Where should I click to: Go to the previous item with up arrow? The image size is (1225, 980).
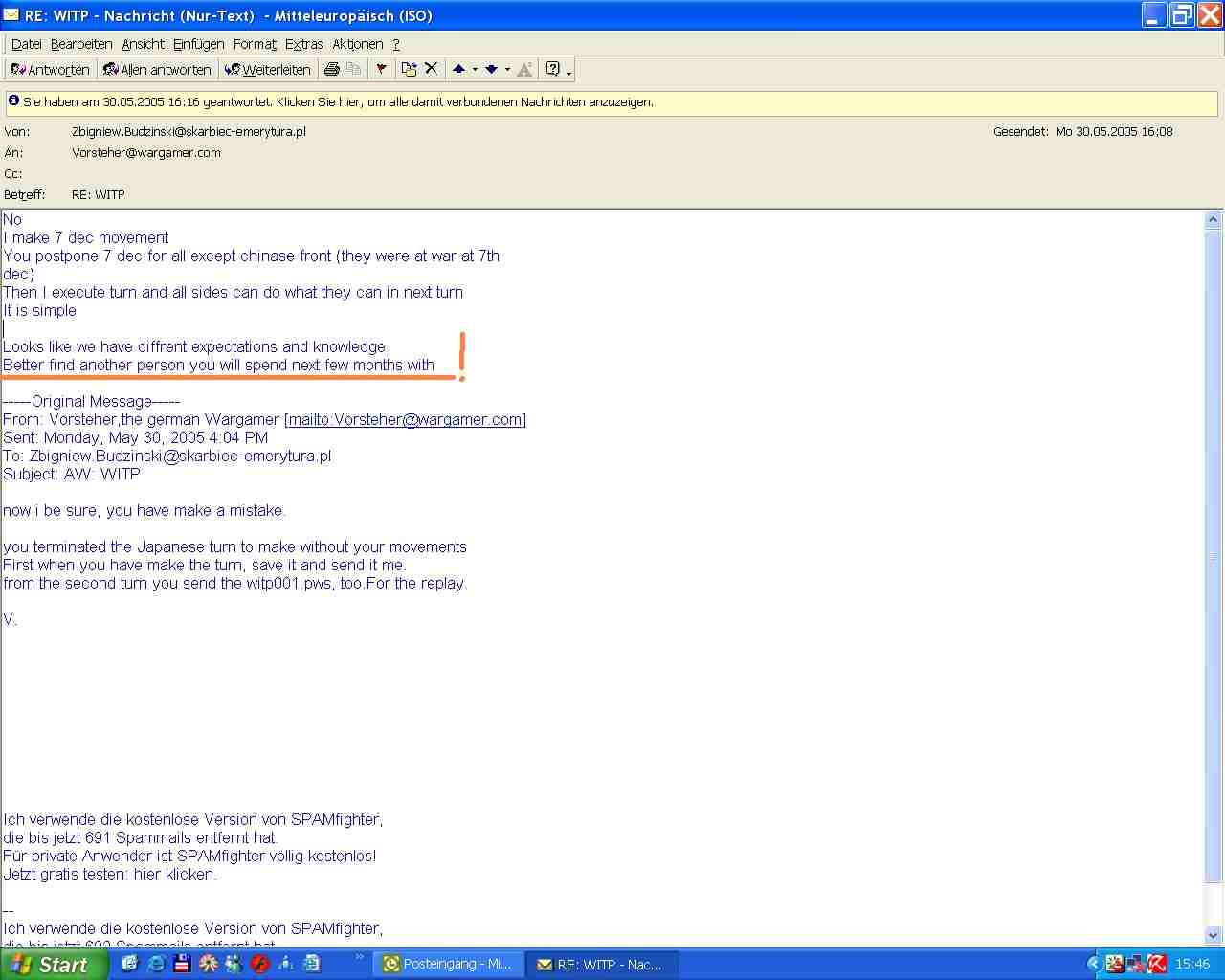(x=459, y=69)
